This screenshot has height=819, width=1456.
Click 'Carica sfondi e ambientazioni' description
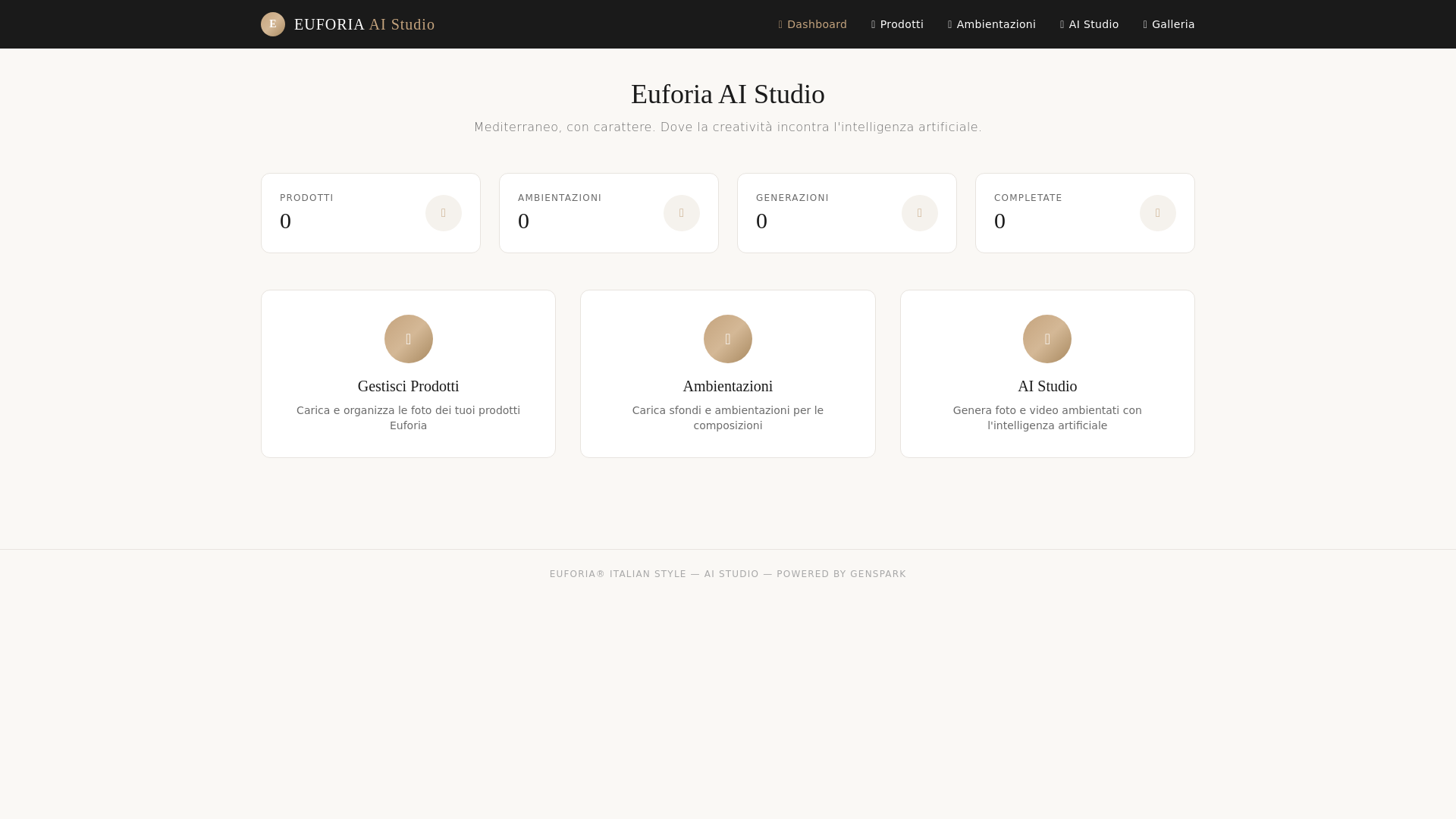728,418
